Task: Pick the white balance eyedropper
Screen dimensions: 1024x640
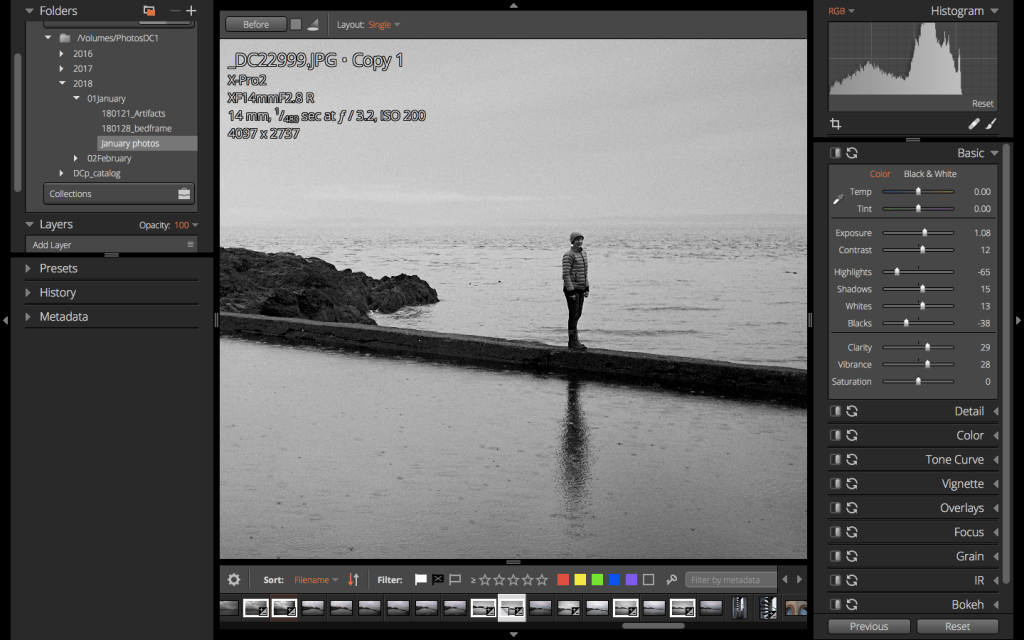Action: pos(838,200)
